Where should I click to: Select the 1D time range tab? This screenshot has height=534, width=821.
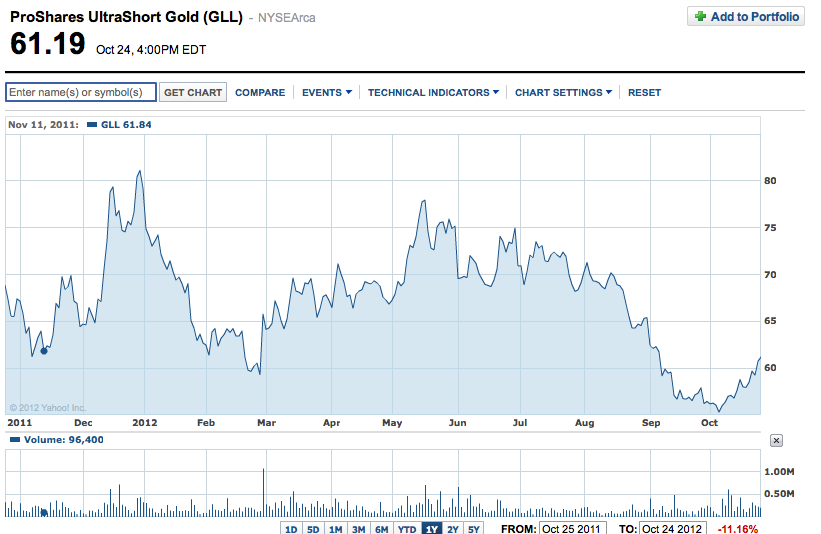tap(291, 528)
